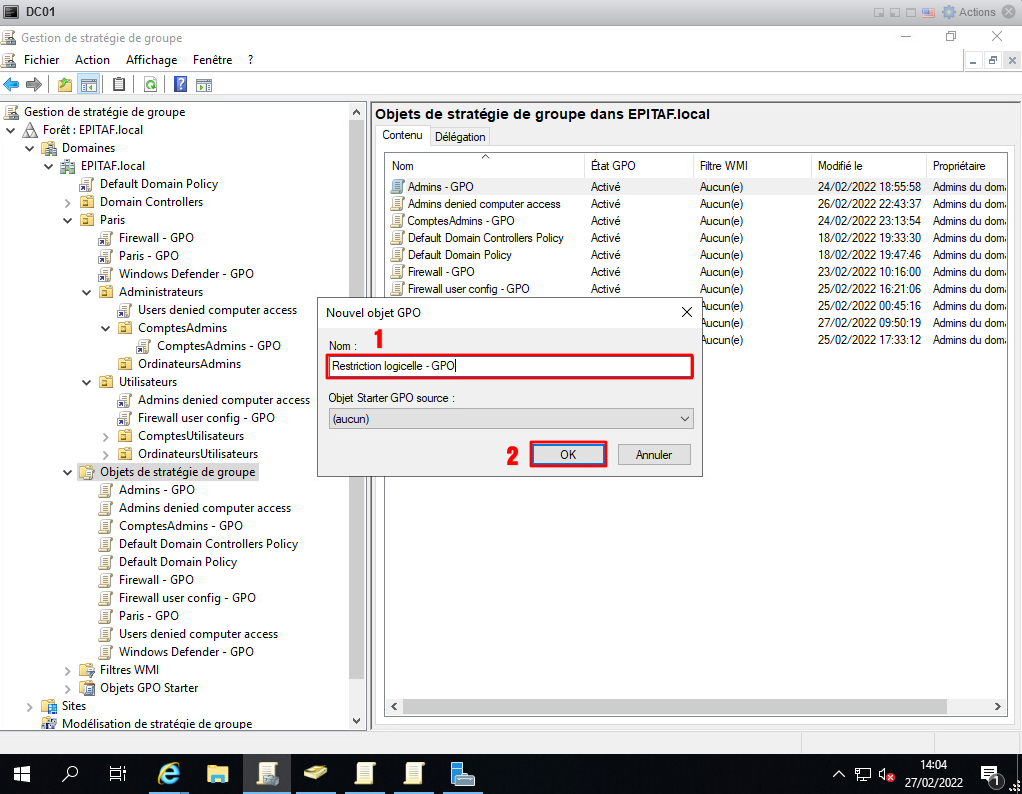Viewport: 1022px width, 794px height.
Task: Expand the Filtres WMI tree node
Action: [68, 670]
